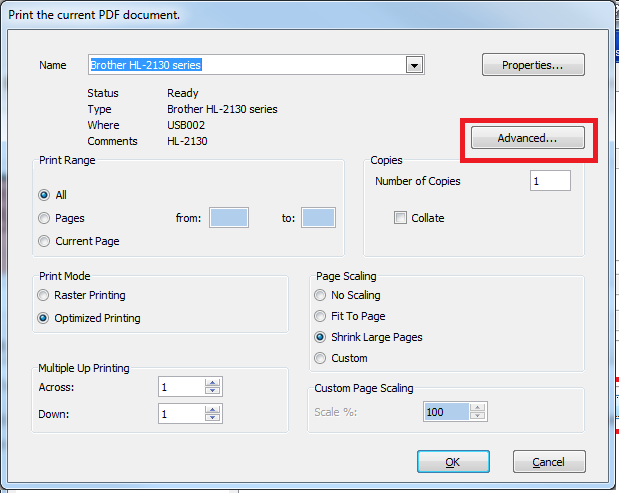Viewport: 619px width, 493px height.
Task: Click the pages 'from' input field
Action: click(x=229, y=217)
